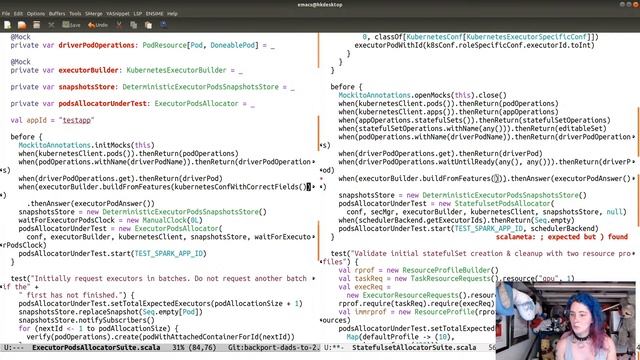Click the Undo toolbar button

[x=98, y=25]
